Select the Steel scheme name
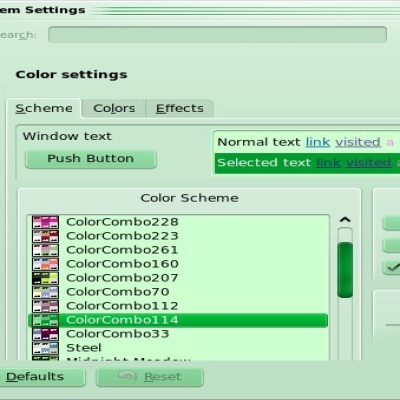This screenshot has width=400, height=400. click(84, 348)
